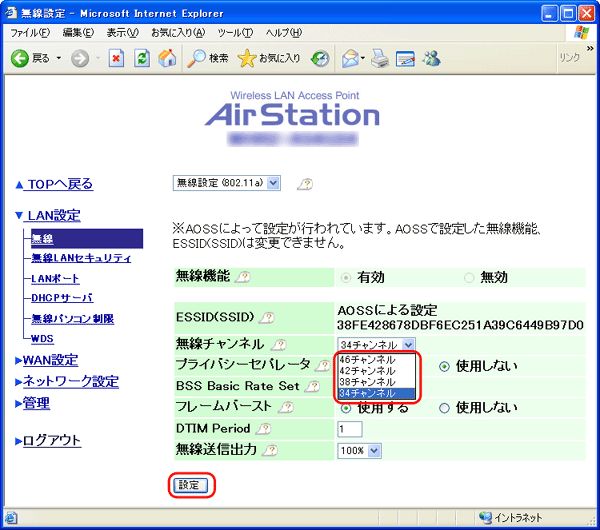Open help icon beside プライバシーセパレータ
Image resolution: width=600 pixels, height=530 pixels.
pyautogui.click(x=323, y=365)
